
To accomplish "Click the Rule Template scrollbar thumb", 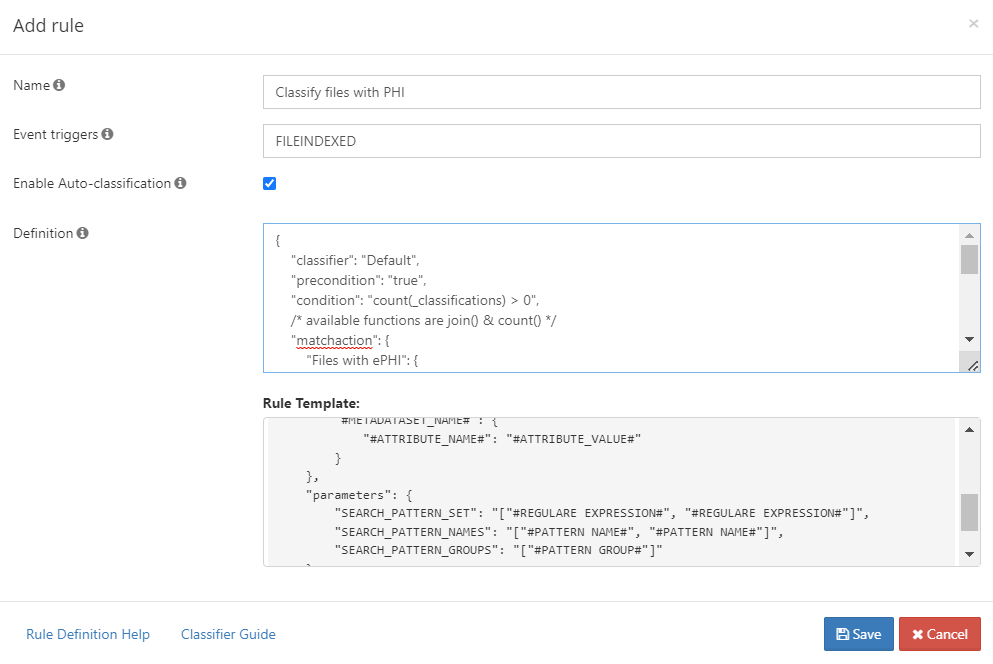I will 968,512.
